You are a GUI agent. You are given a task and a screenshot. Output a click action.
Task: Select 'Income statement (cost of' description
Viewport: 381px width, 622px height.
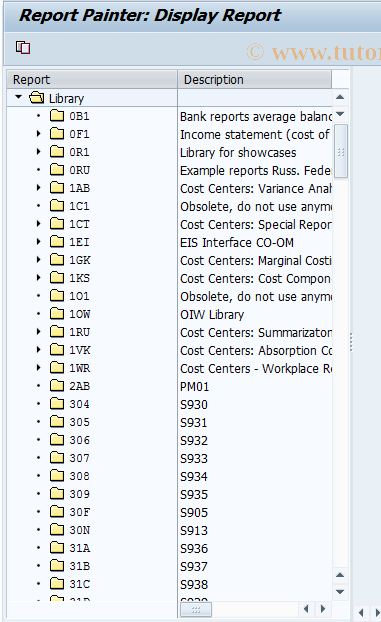click(254, 134)
